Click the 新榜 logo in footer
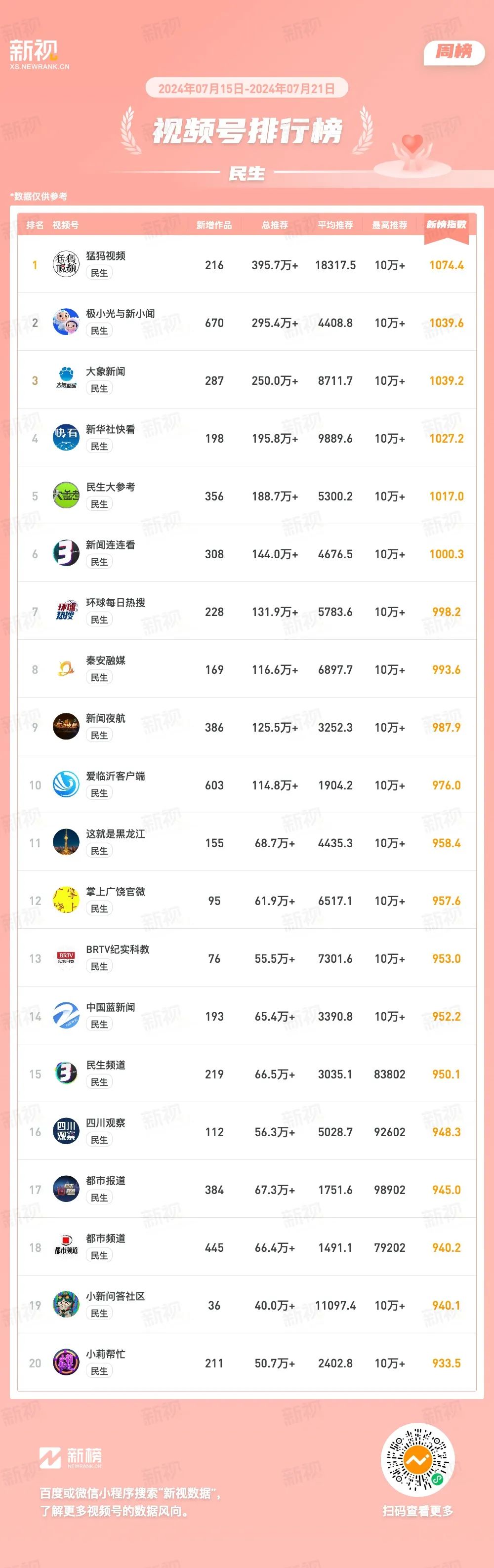Image resolution: width=494 pixels, height=1568 pixels. tap(71, 1457)
